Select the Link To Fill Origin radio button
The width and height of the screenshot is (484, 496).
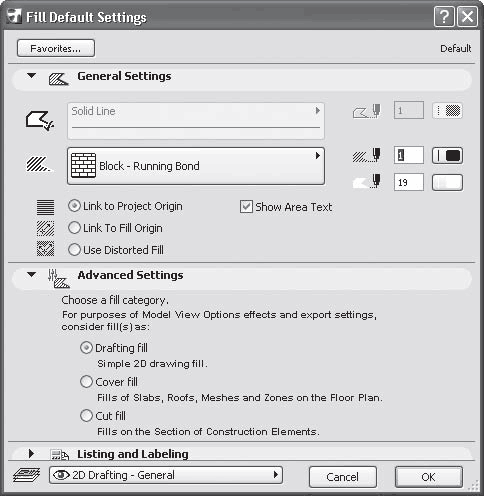[74, 228]
